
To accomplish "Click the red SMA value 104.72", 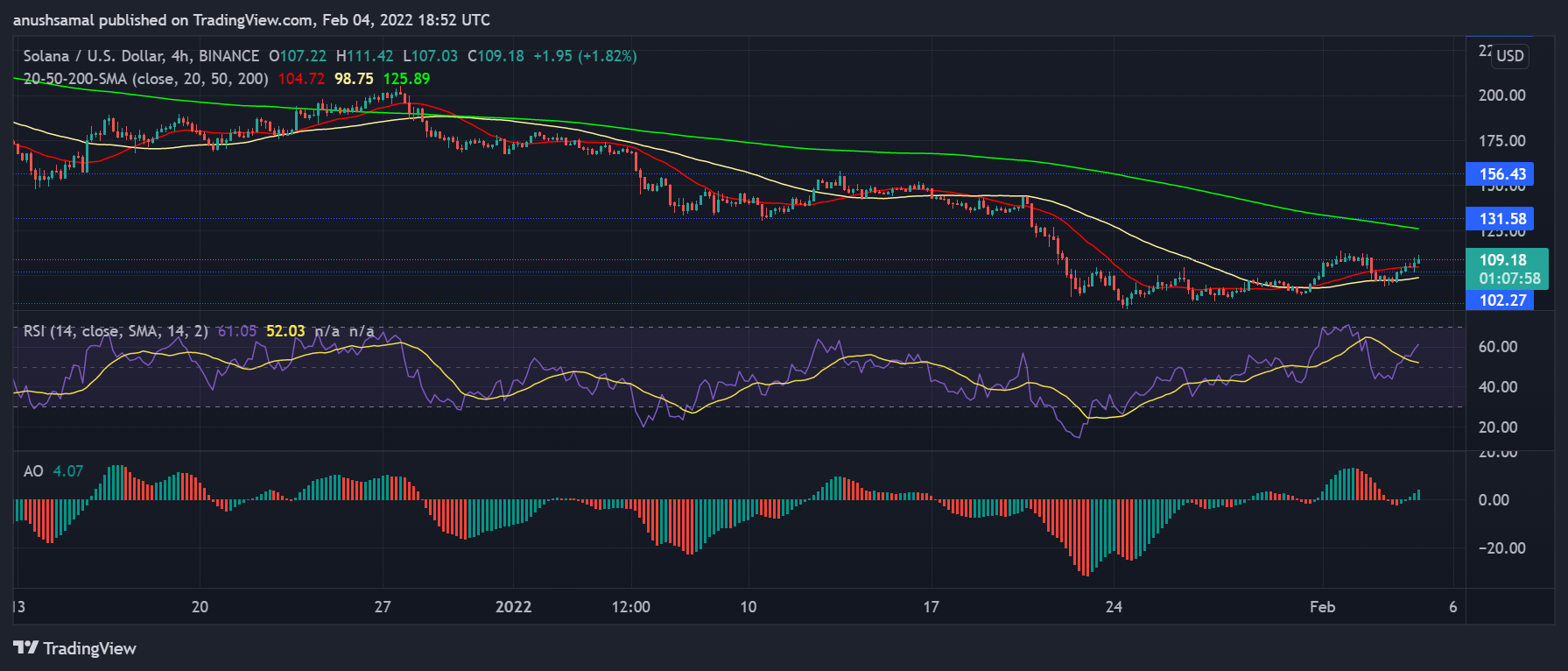I will pos(301,79).
